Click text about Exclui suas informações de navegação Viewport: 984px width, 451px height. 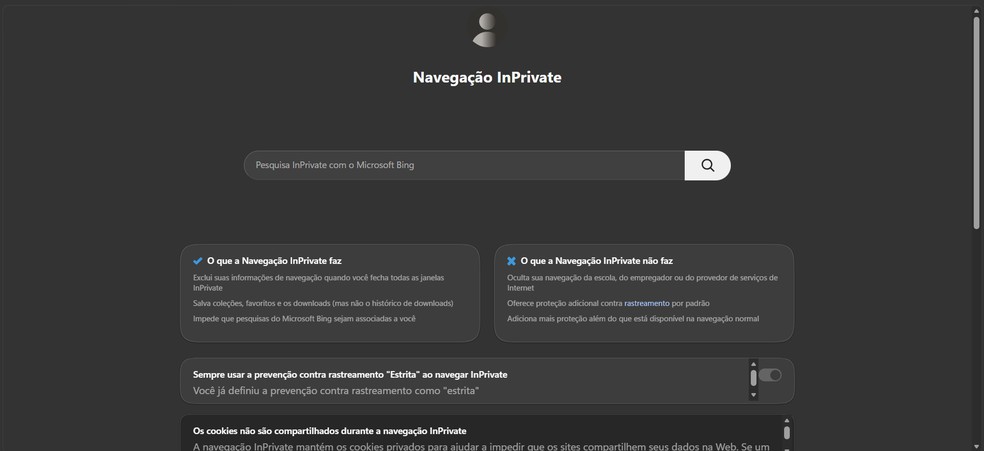point(319,283)
